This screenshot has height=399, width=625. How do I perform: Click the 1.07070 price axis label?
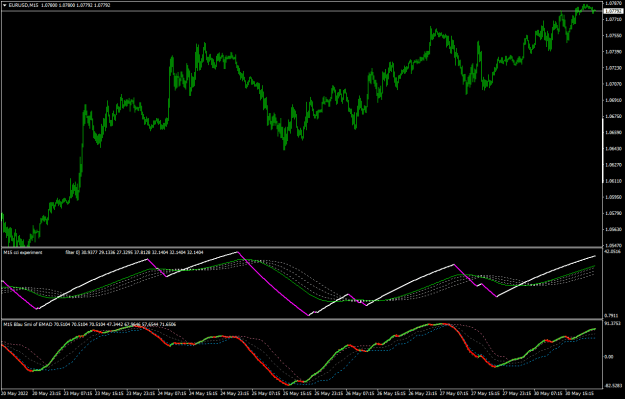614,84
